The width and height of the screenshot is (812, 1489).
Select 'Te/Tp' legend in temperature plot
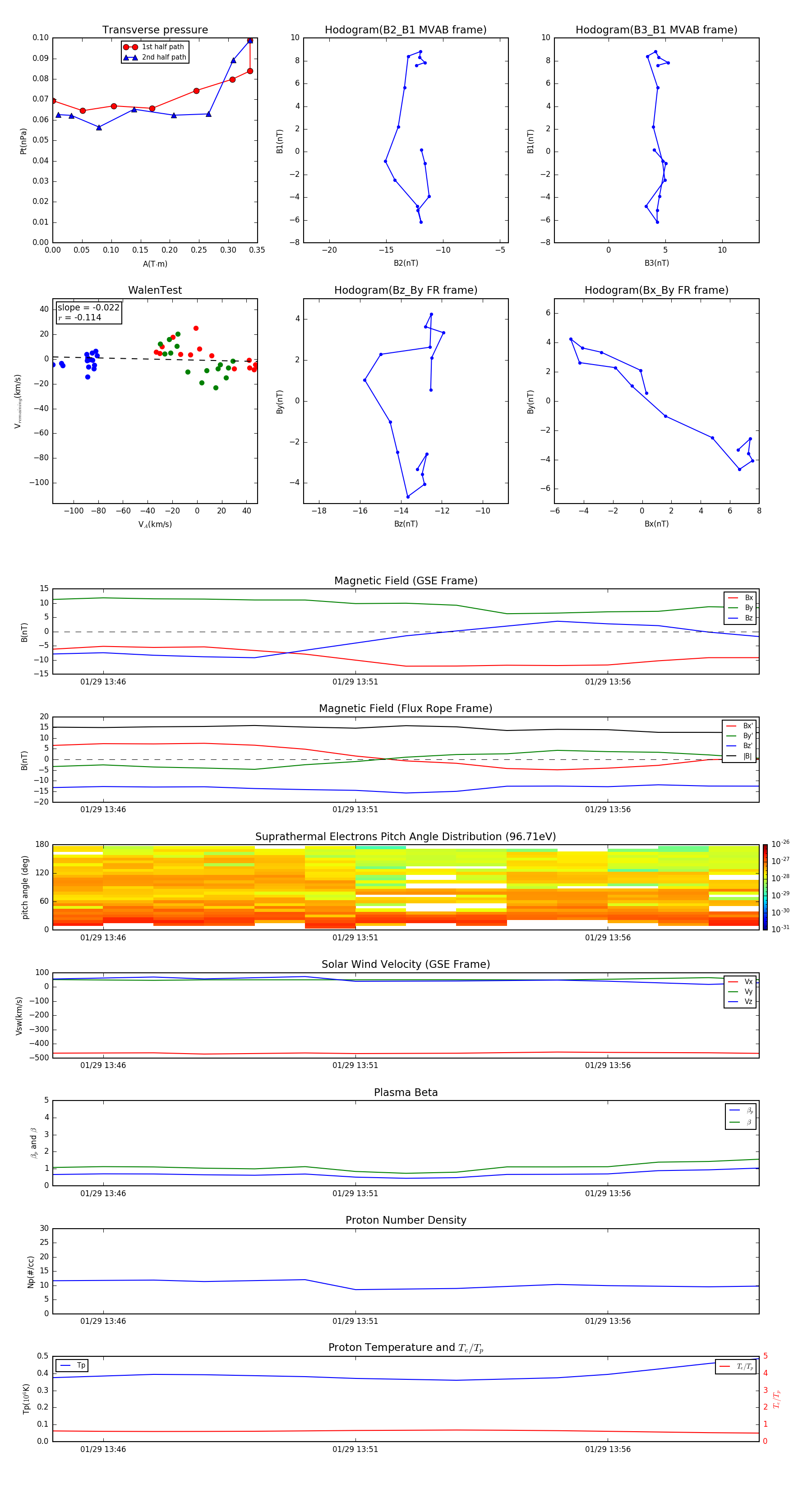point(736,1366)
